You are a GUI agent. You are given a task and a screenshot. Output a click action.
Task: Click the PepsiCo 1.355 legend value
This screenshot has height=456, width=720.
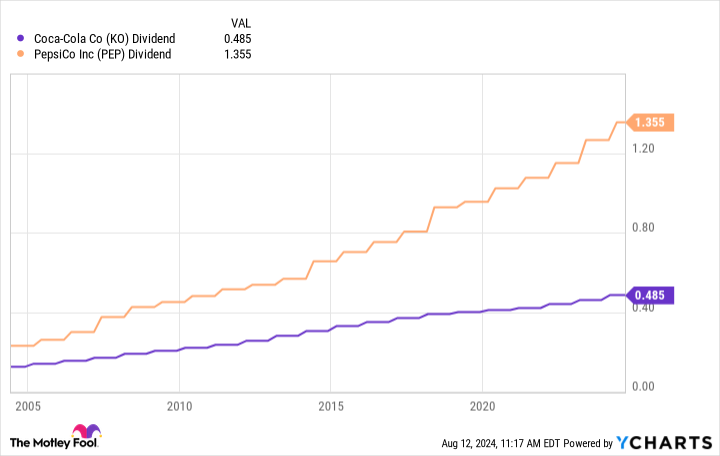[237, 54]
